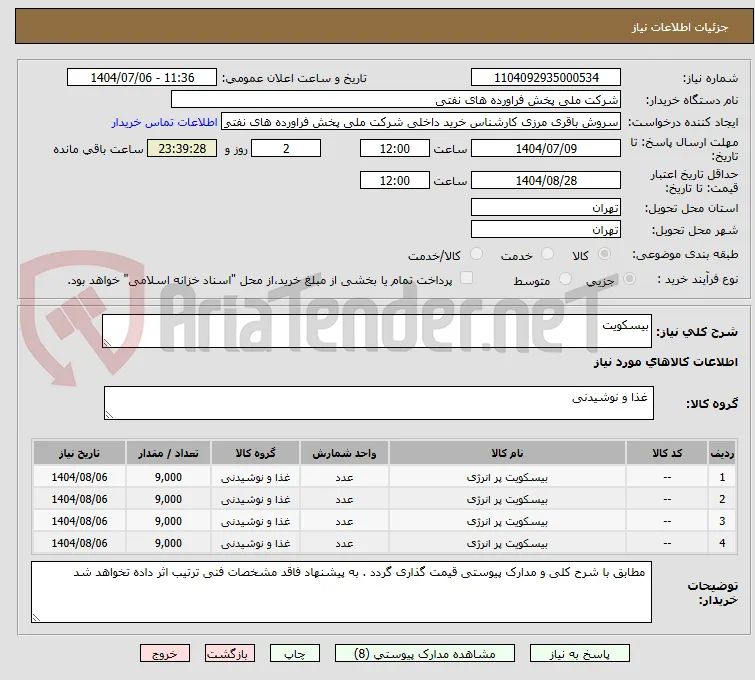This screenshot has width=755, height=680.
Task: Click the resize grip of شرح کلی box
Action: point(107,342)
